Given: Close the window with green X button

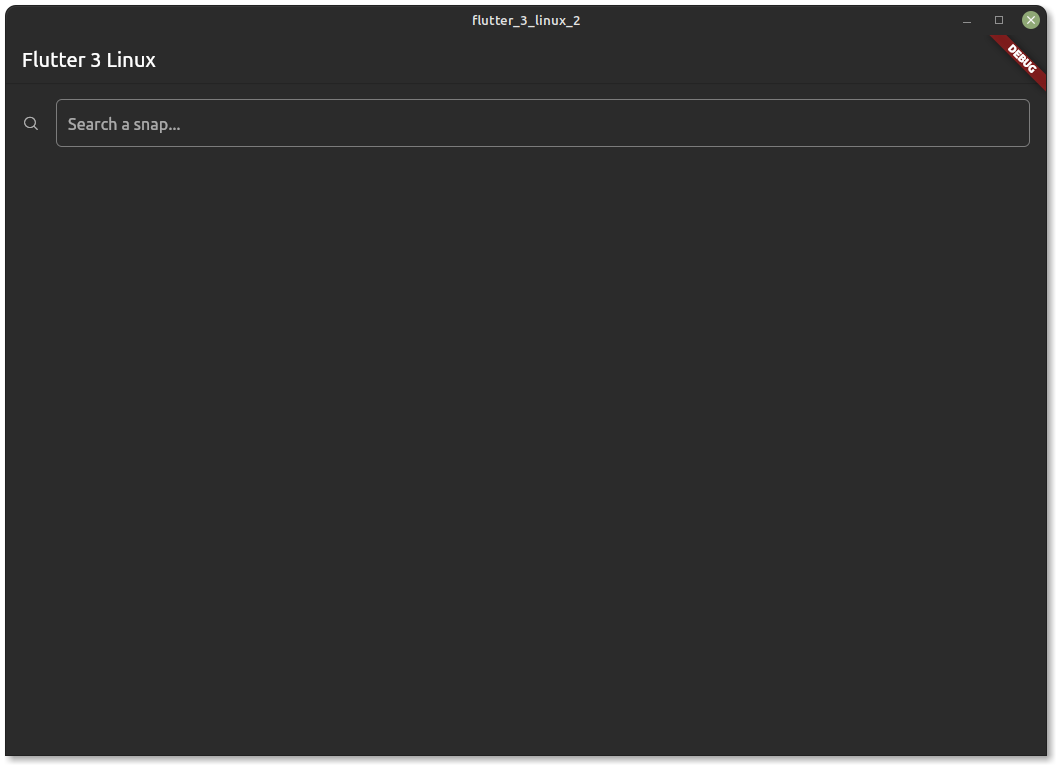Looking at the screenshot, I should tap(1030, 20).
